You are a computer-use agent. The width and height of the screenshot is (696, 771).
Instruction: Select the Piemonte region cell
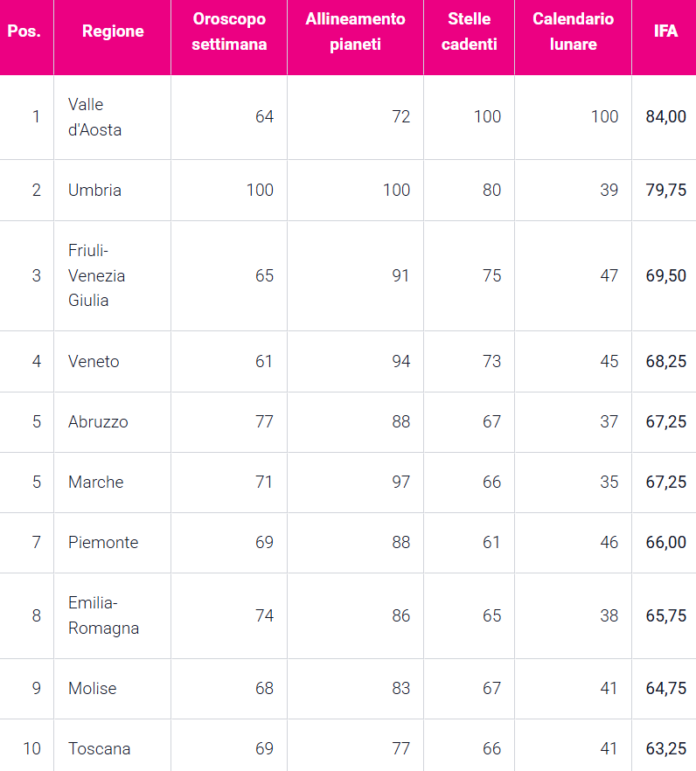tap(103, 542)
